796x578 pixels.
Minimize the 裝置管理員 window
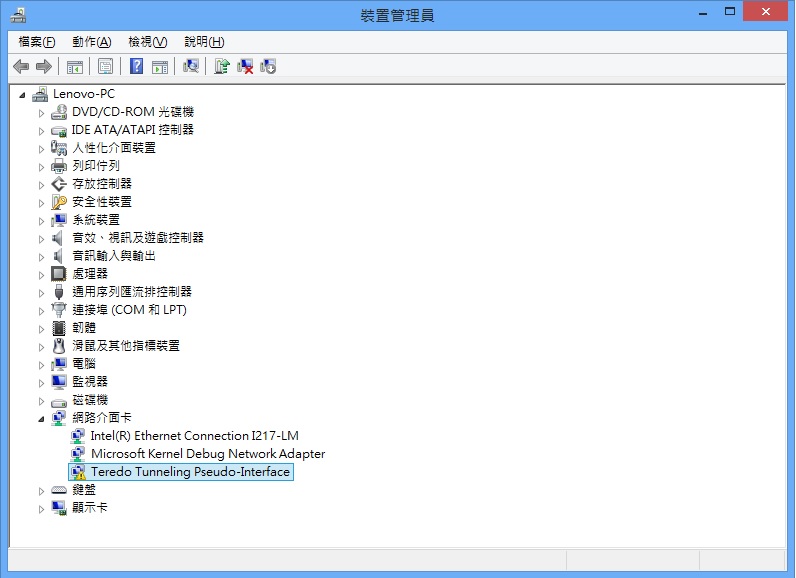pos(703,12)
